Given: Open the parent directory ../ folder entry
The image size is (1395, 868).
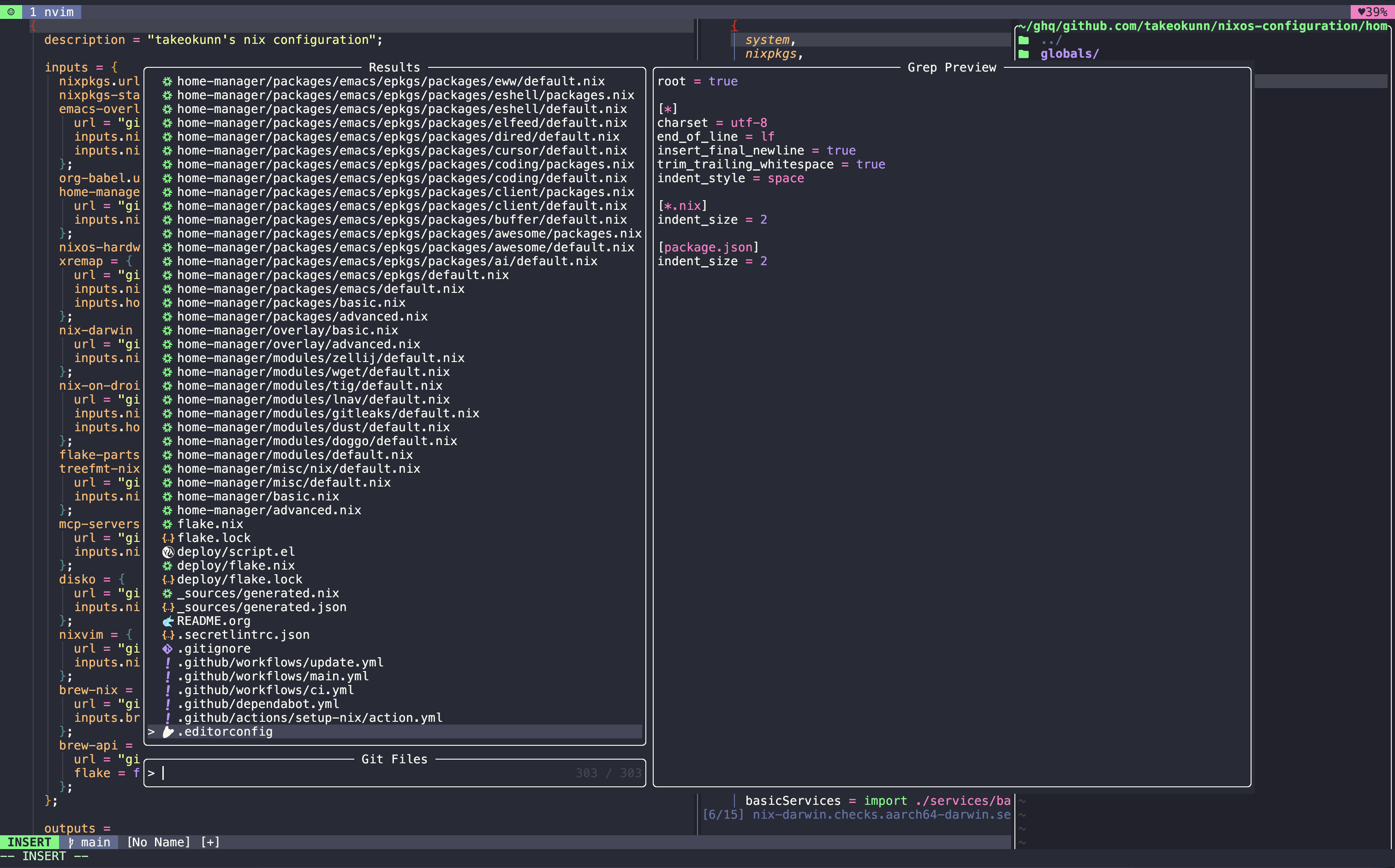Looking at the screenshot, I should (1050, 40).
